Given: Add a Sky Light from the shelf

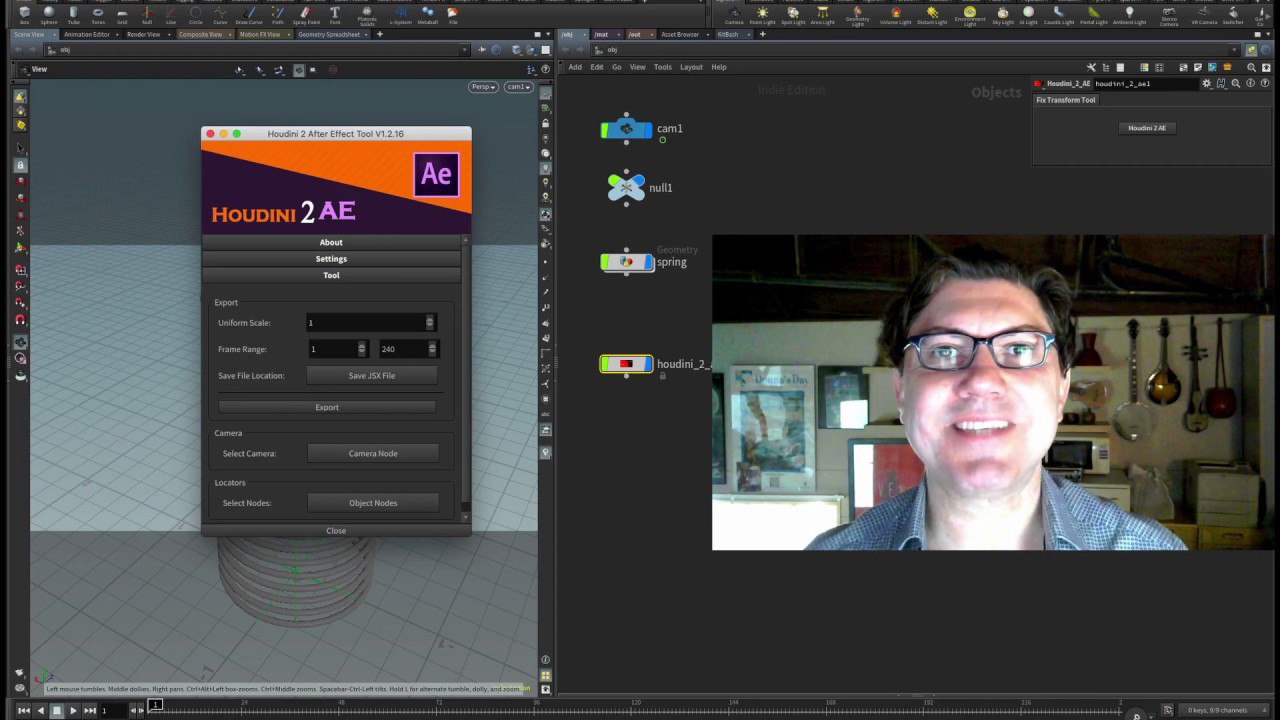Looking at the screenshot, I should pos(1003,16).
